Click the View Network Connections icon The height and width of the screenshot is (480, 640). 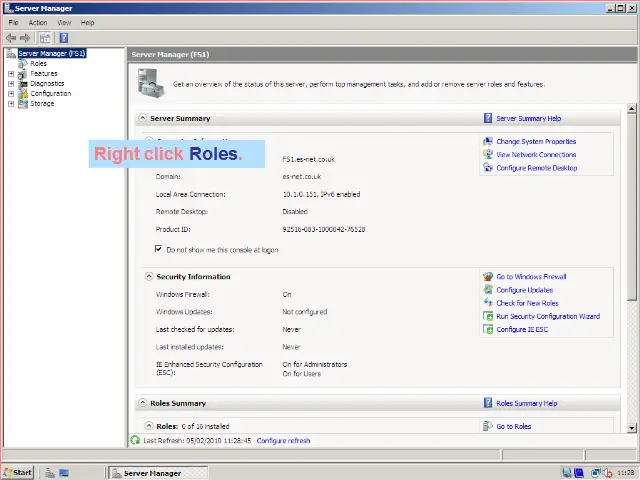point(488,155)
